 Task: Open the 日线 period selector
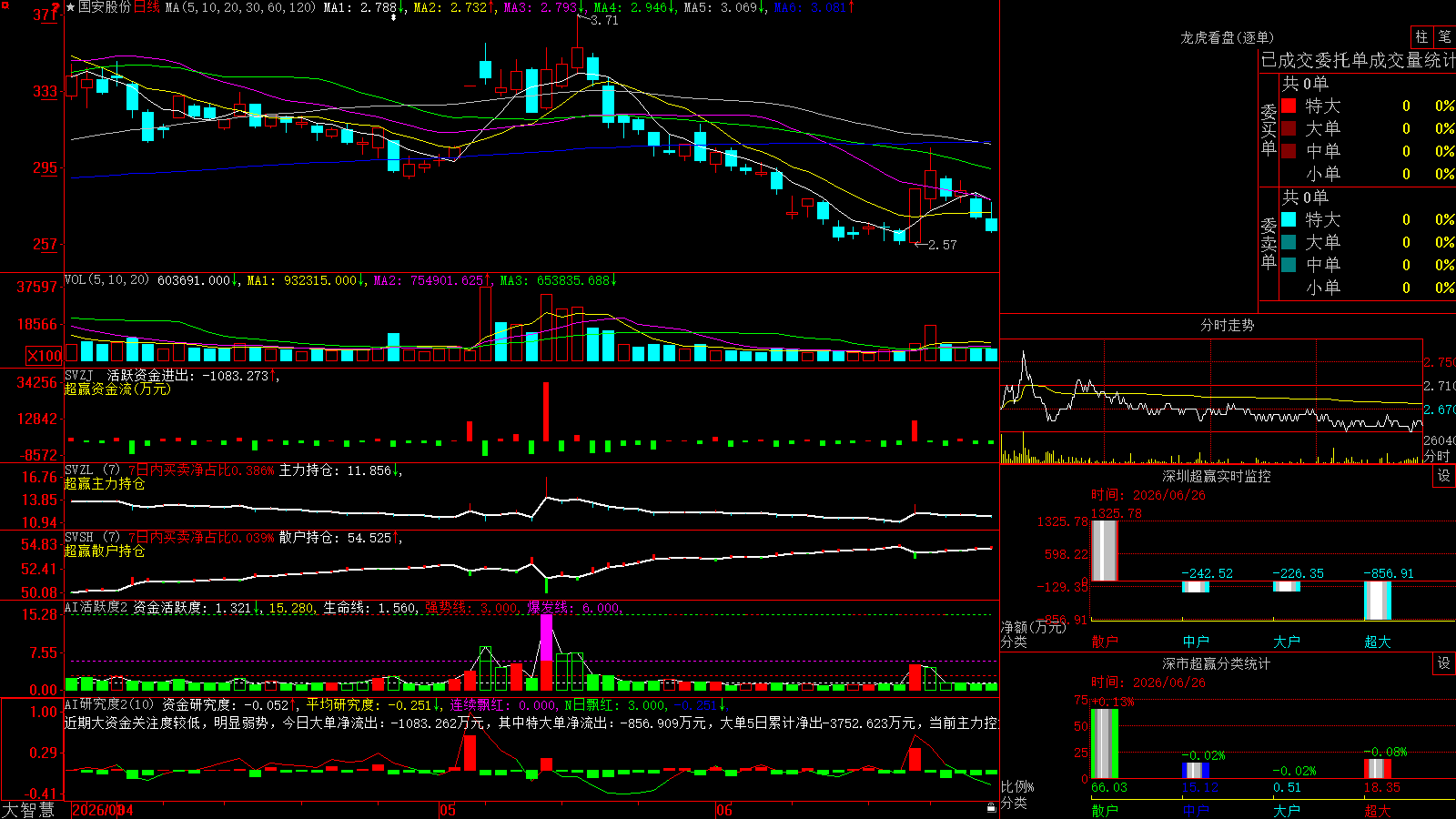coord(147,7)
